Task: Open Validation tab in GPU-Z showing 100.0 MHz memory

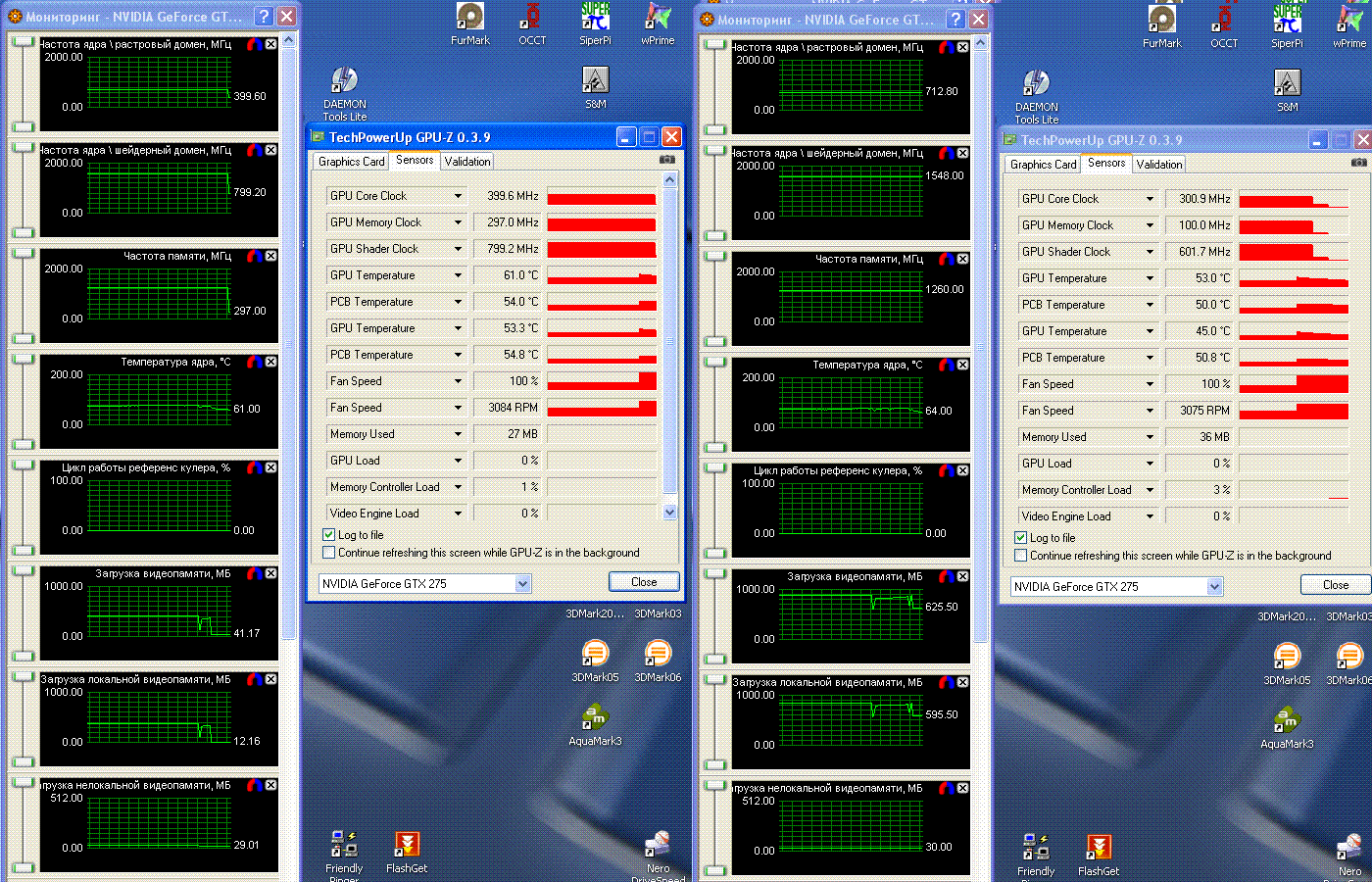Action: coord(1159,165)
